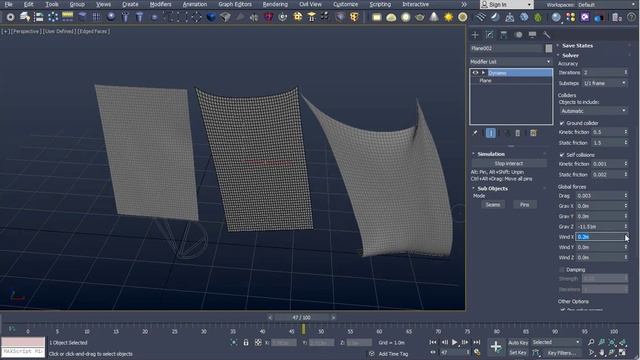Screen dimensions: 640x360
Task: Open Objects to include Automatic dropdown
Action: [593, 111]
